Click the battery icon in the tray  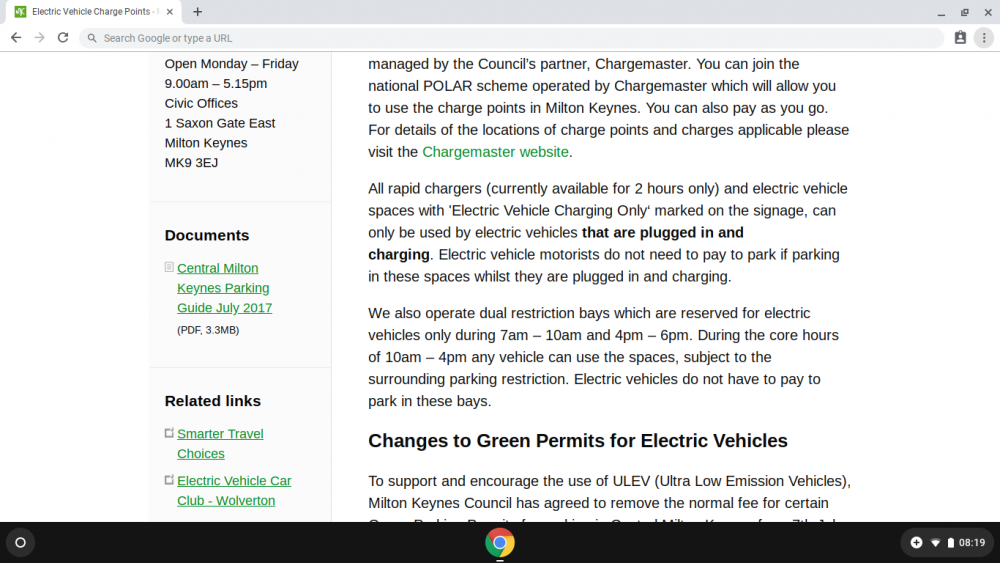[951, 543]
